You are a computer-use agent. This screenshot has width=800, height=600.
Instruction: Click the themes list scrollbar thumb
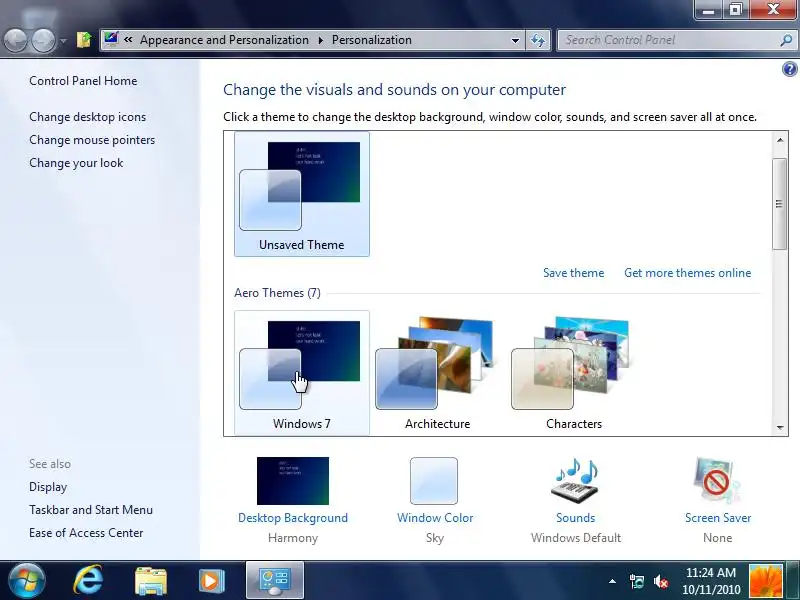click(x=780, y=204)
